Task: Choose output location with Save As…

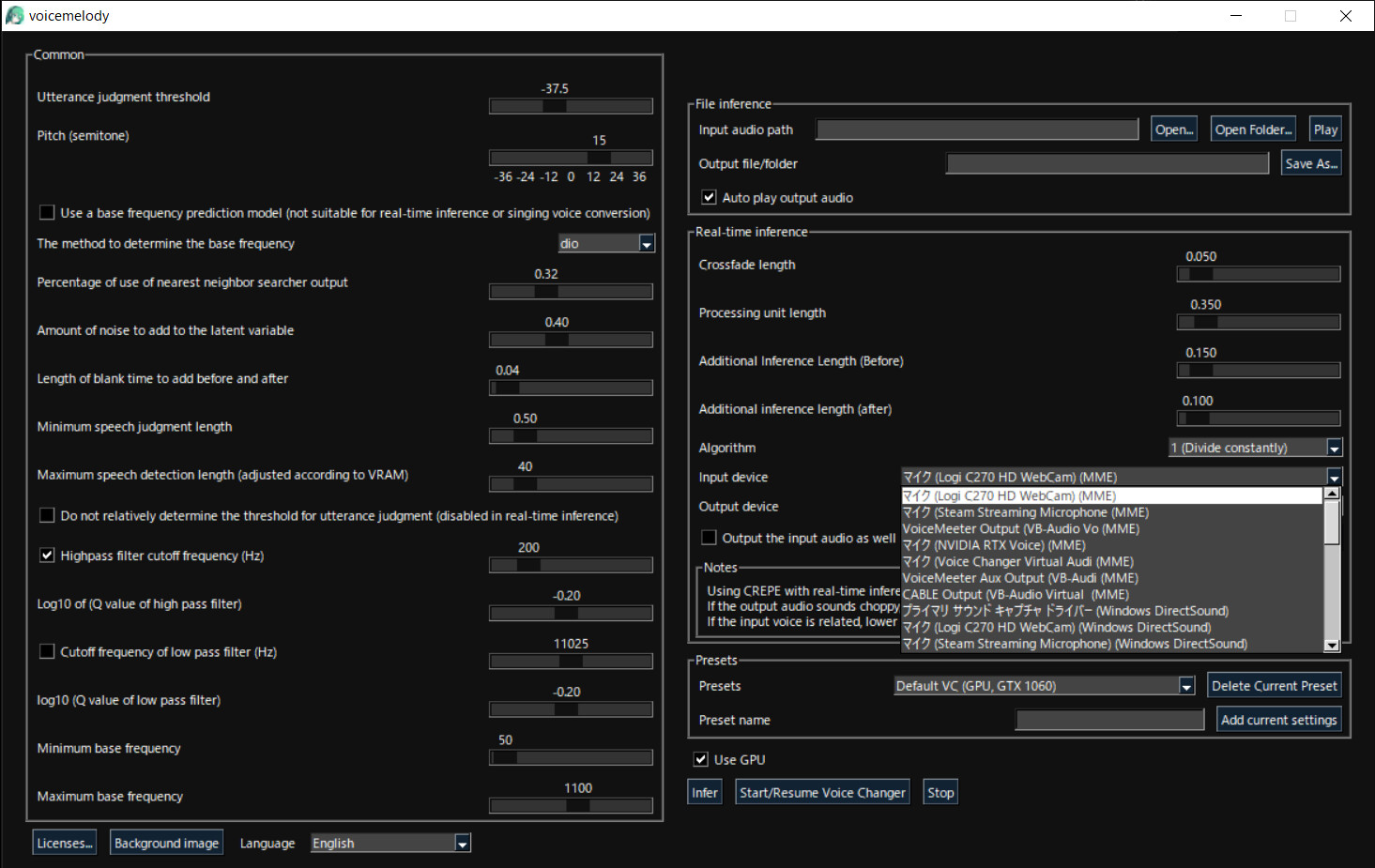Action: tap(1310, 162)
